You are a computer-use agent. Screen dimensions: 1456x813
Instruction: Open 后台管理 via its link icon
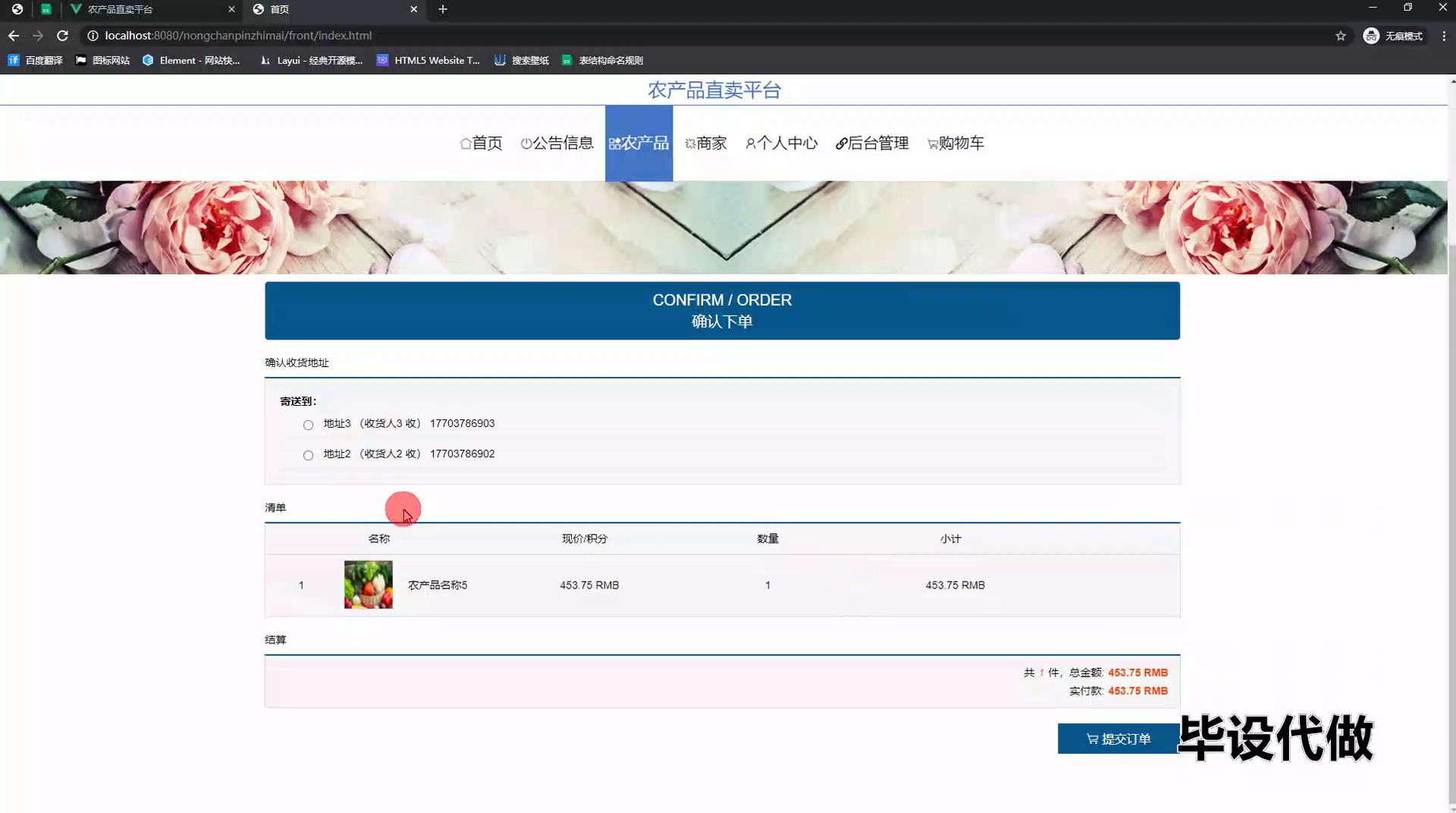point(842,143)
